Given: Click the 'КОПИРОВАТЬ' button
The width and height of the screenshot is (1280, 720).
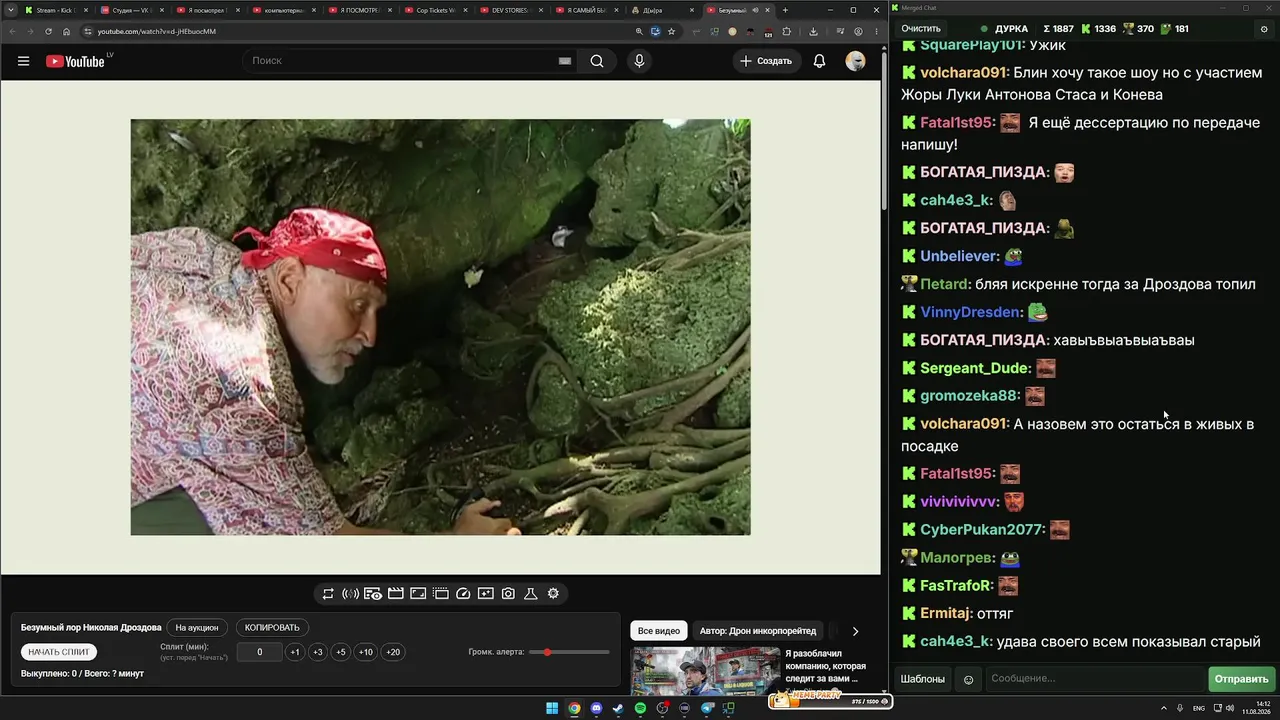Looking at the screenshot, I should coord(272,628).
